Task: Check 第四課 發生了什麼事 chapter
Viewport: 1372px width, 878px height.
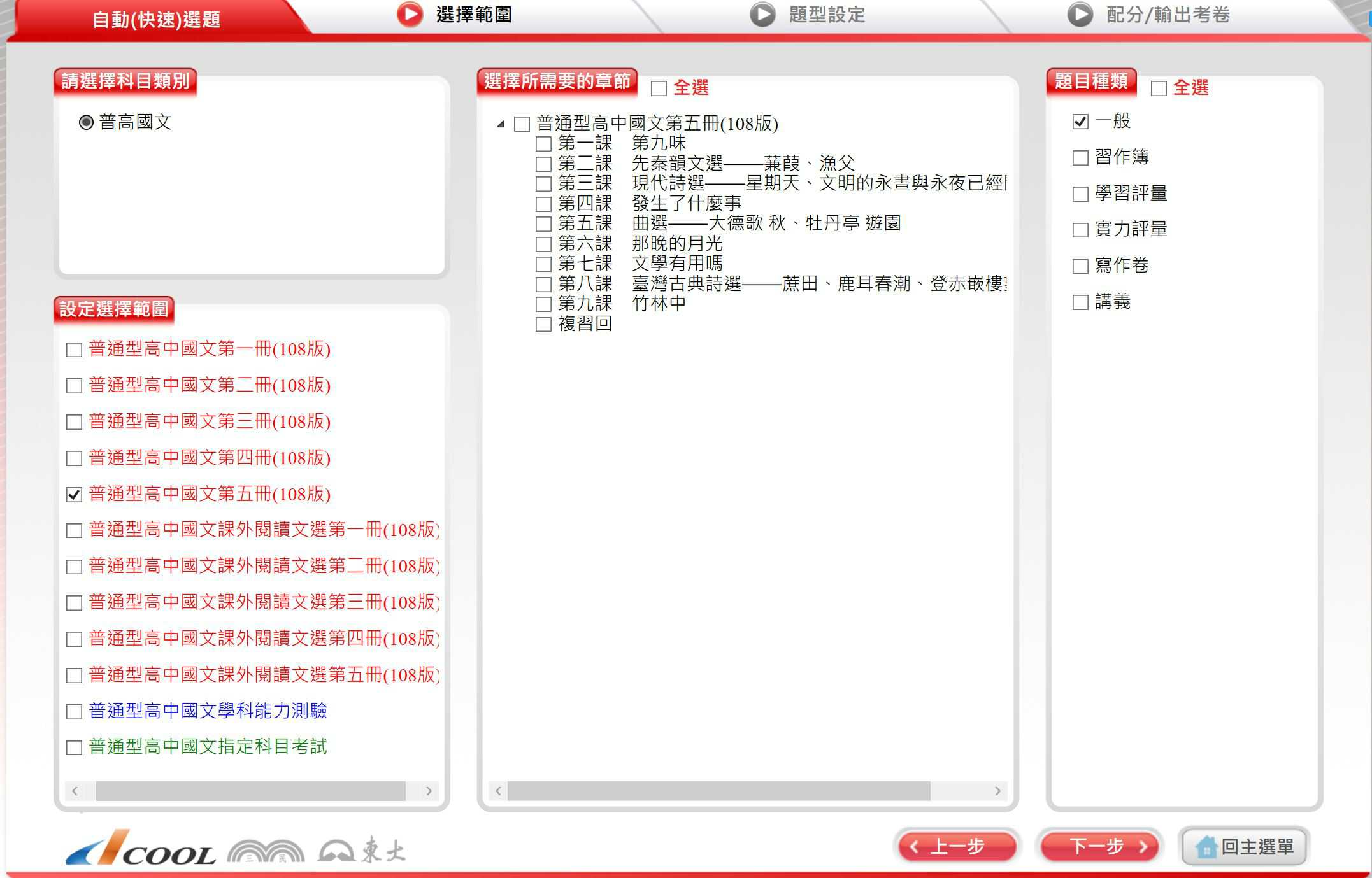Action: point(543,204)
